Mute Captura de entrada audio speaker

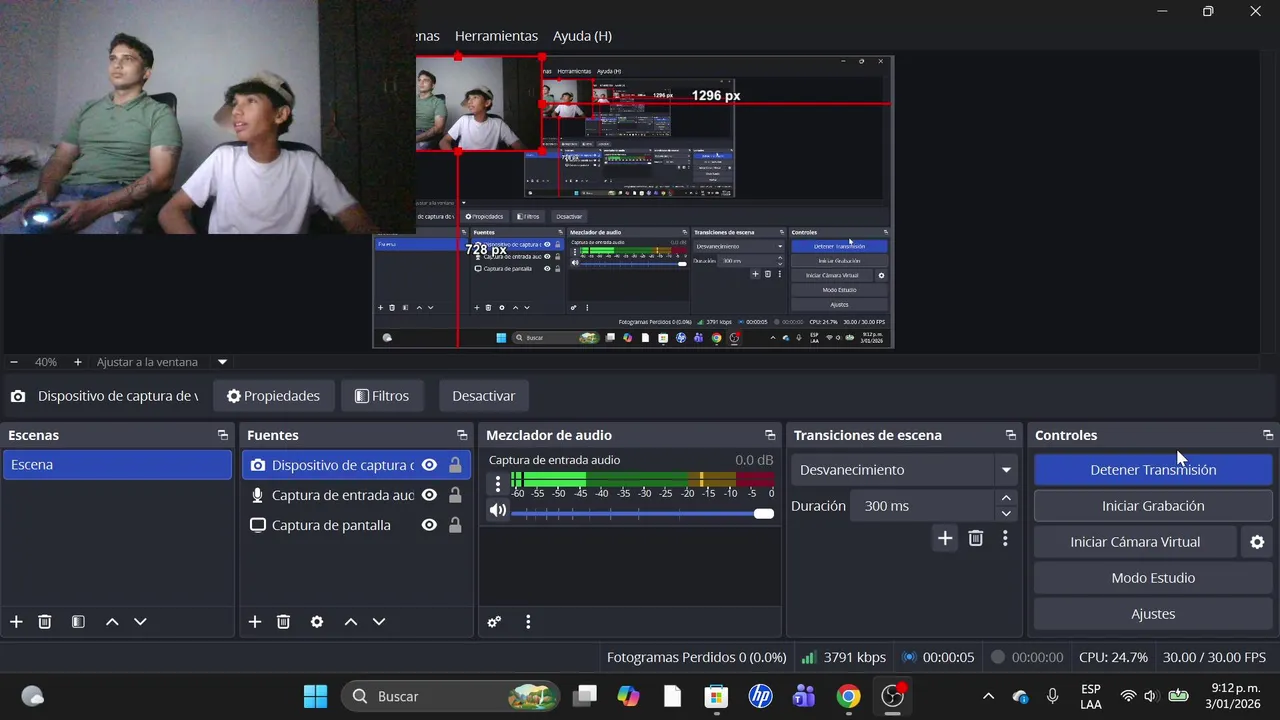pyautogui.click(x=497, y=511)
